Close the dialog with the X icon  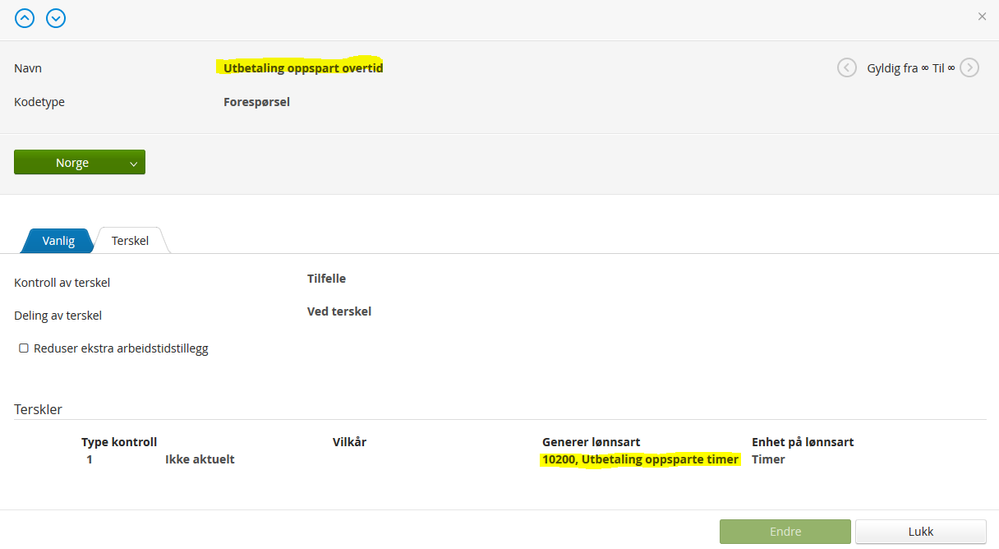pyautogui.click(x=981, y=17)
